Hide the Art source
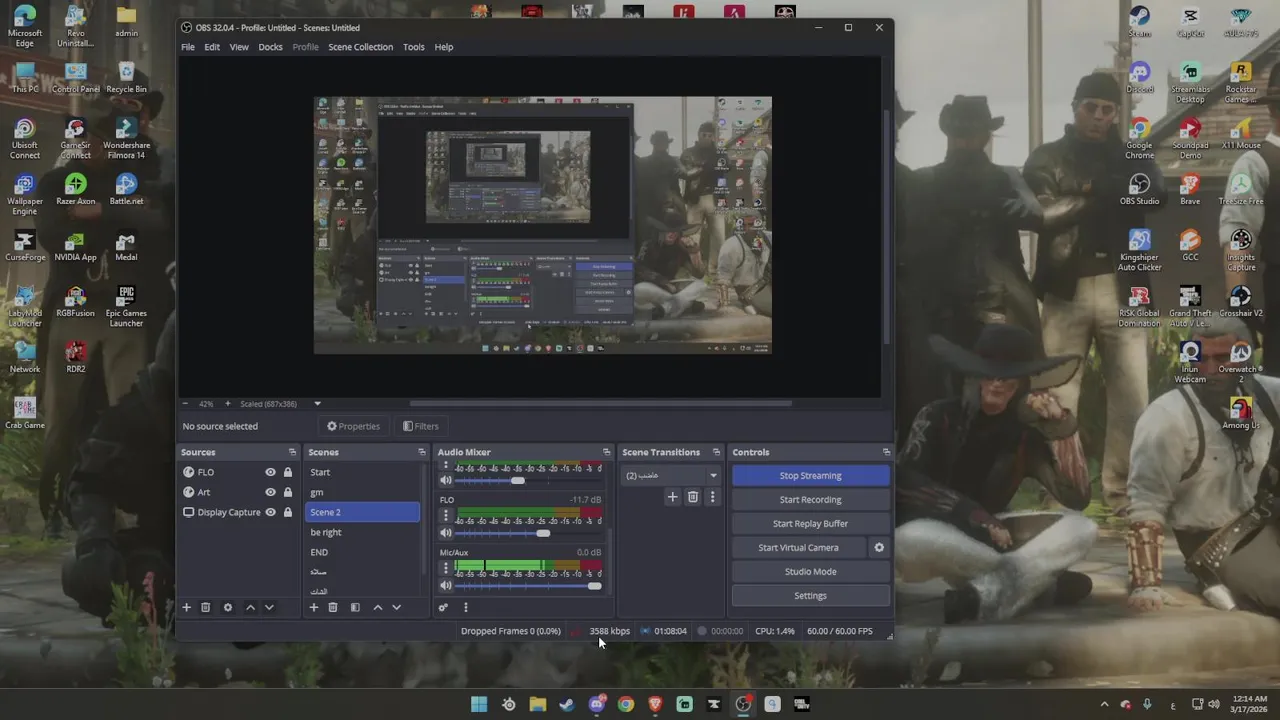1280x720 pixels. pos(270,492)
